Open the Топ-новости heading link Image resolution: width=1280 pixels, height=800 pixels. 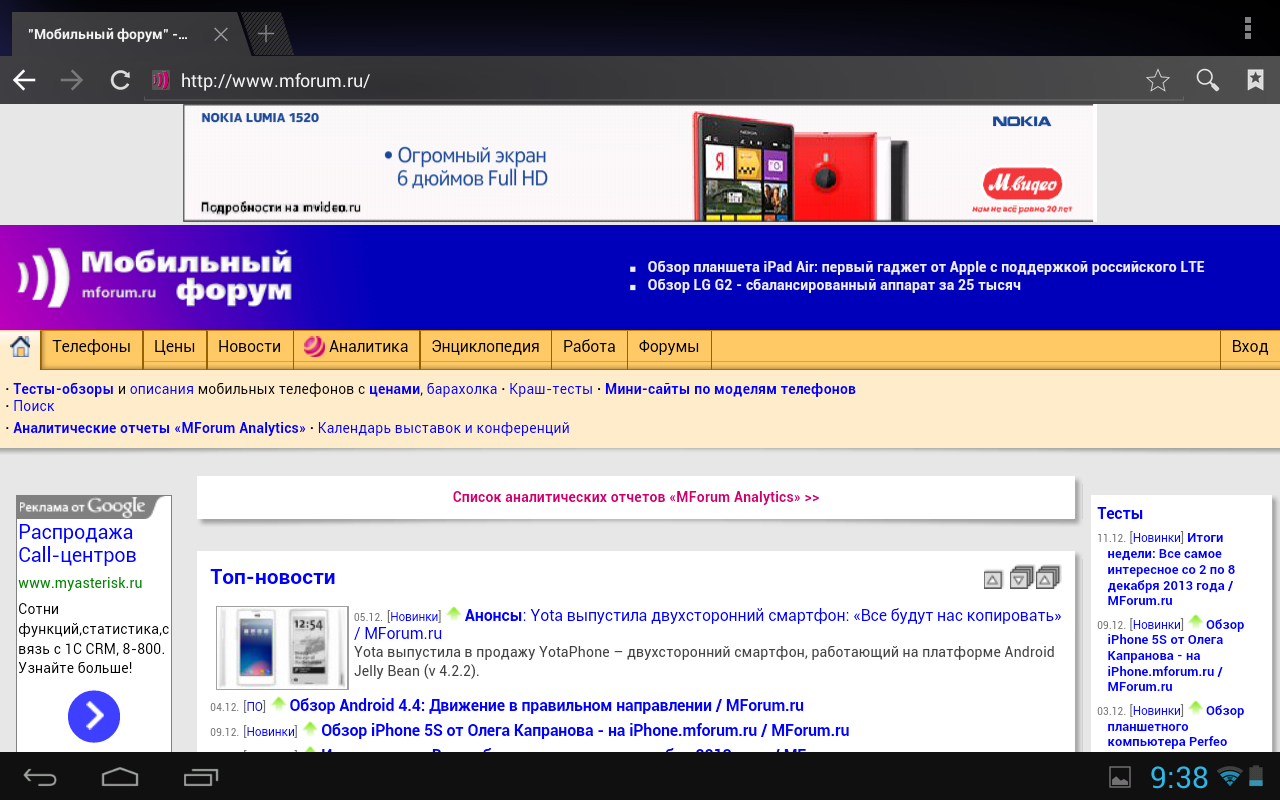(273, 577)
